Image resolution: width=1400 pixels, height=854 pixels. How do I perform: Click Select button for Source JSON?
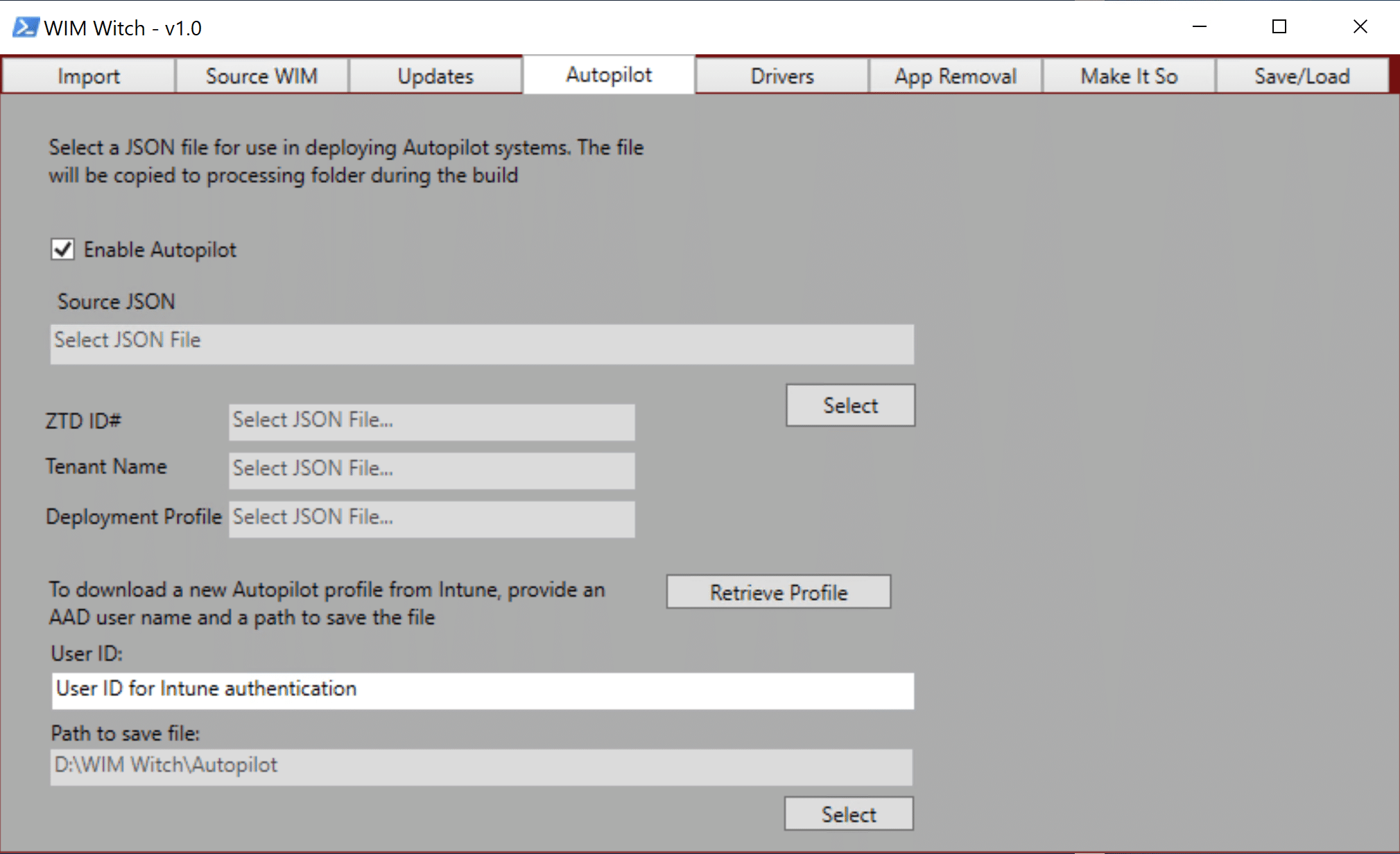point(850,405)
